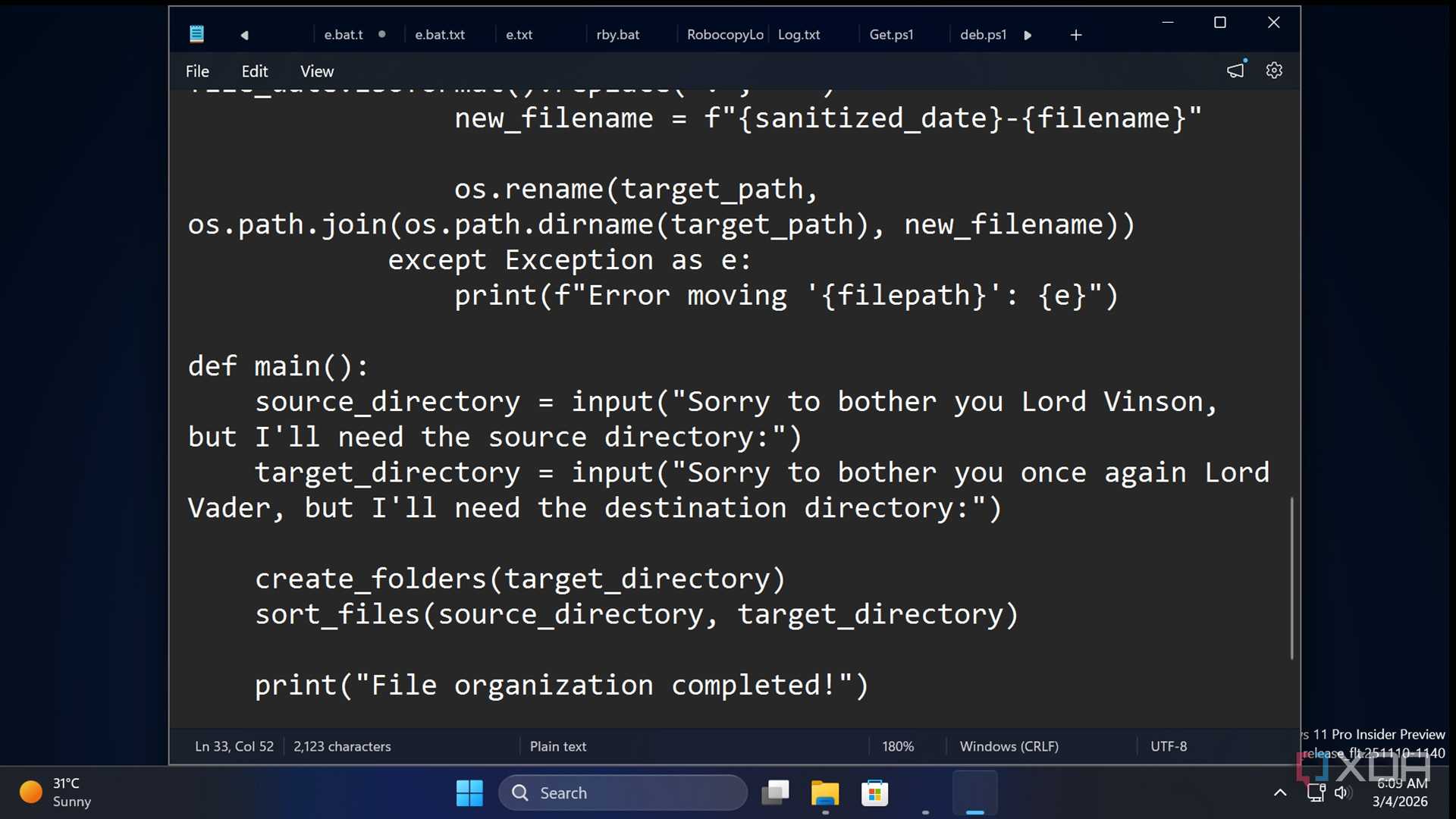
Task: Open the Edit menu
Action: click(x=255, y=71)
